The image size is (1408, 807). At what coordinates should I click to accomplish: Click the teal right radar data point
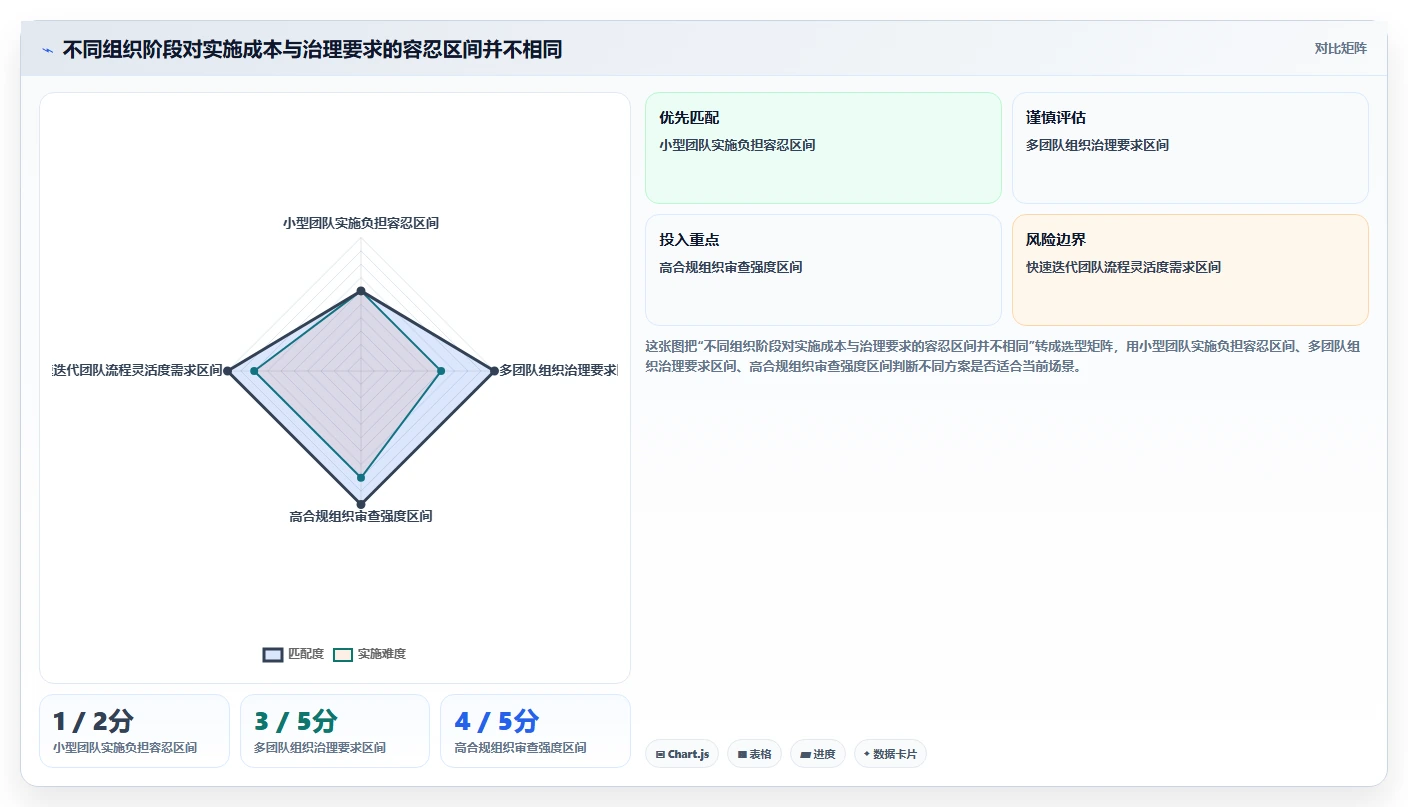click(x=441, y=371)
